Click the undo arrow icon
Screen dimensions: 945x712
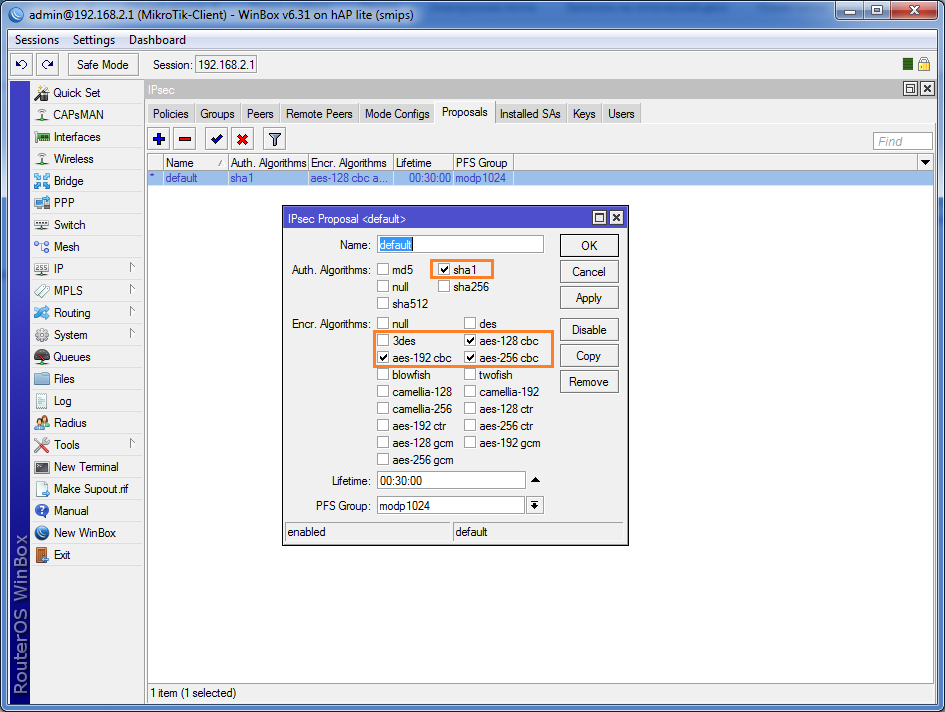[x=22, y=65]
